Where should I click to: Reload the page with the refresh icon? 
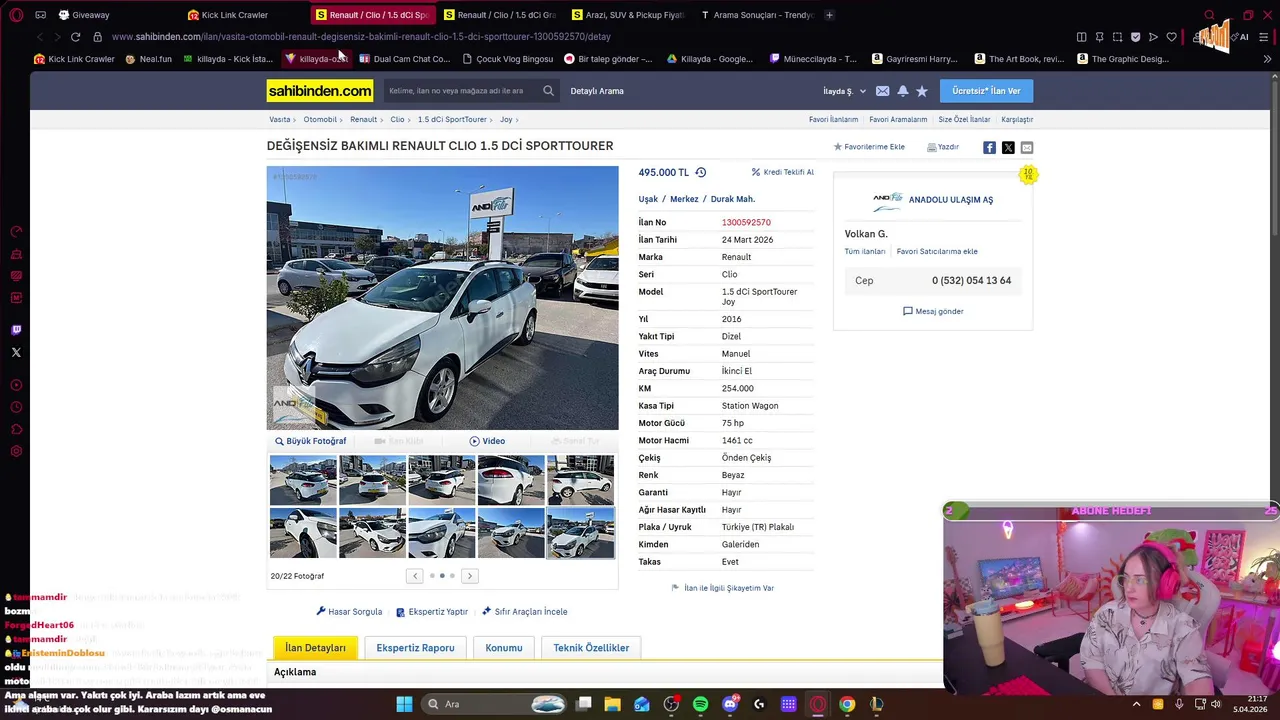click(x=75, y=37)
